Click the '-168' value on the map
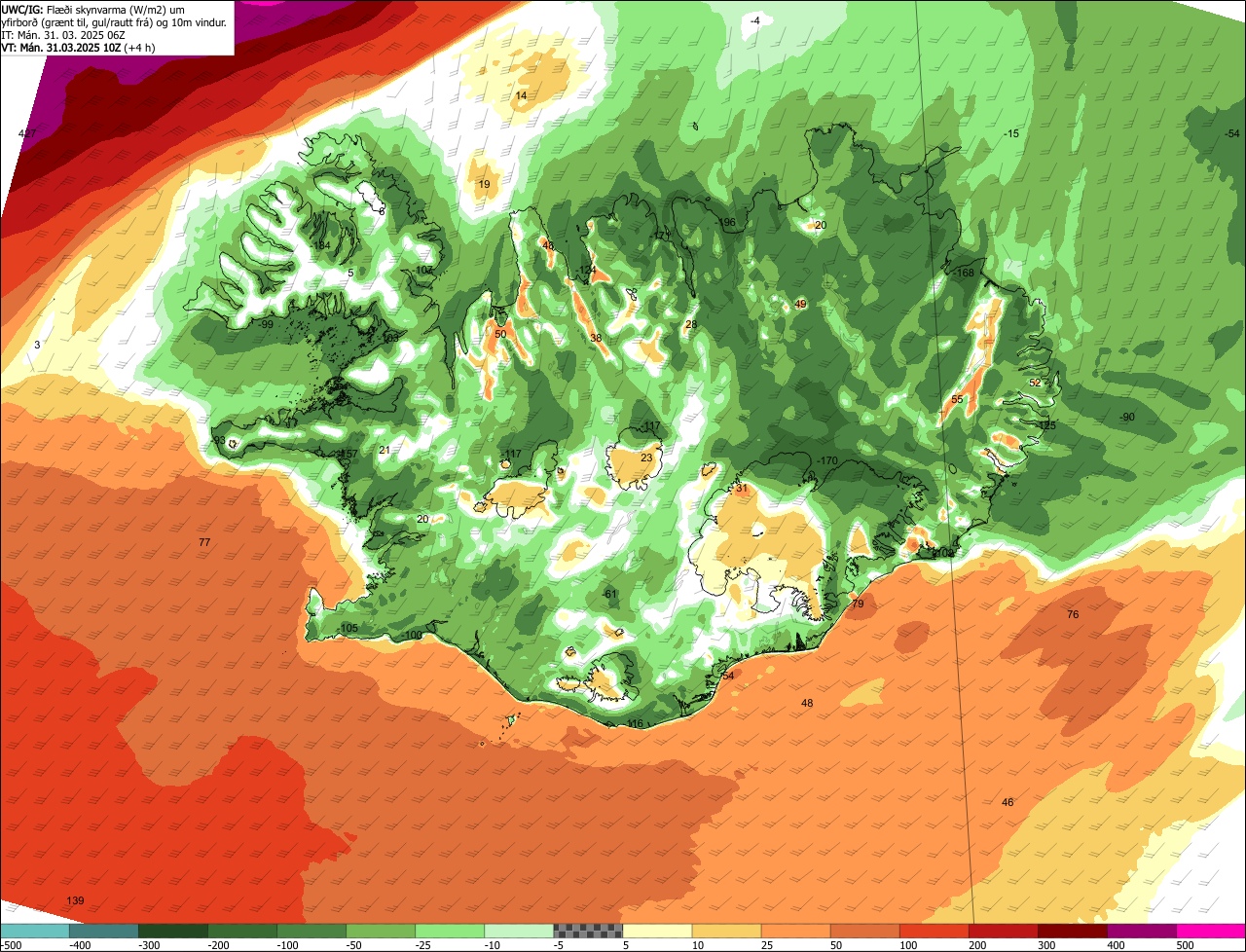 click(964, 274)
